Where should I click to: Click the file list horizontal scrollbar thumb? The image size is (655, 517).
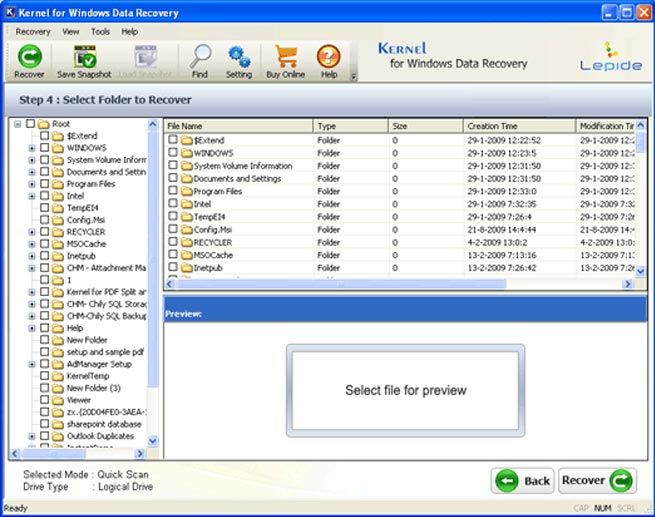(341, 284)
